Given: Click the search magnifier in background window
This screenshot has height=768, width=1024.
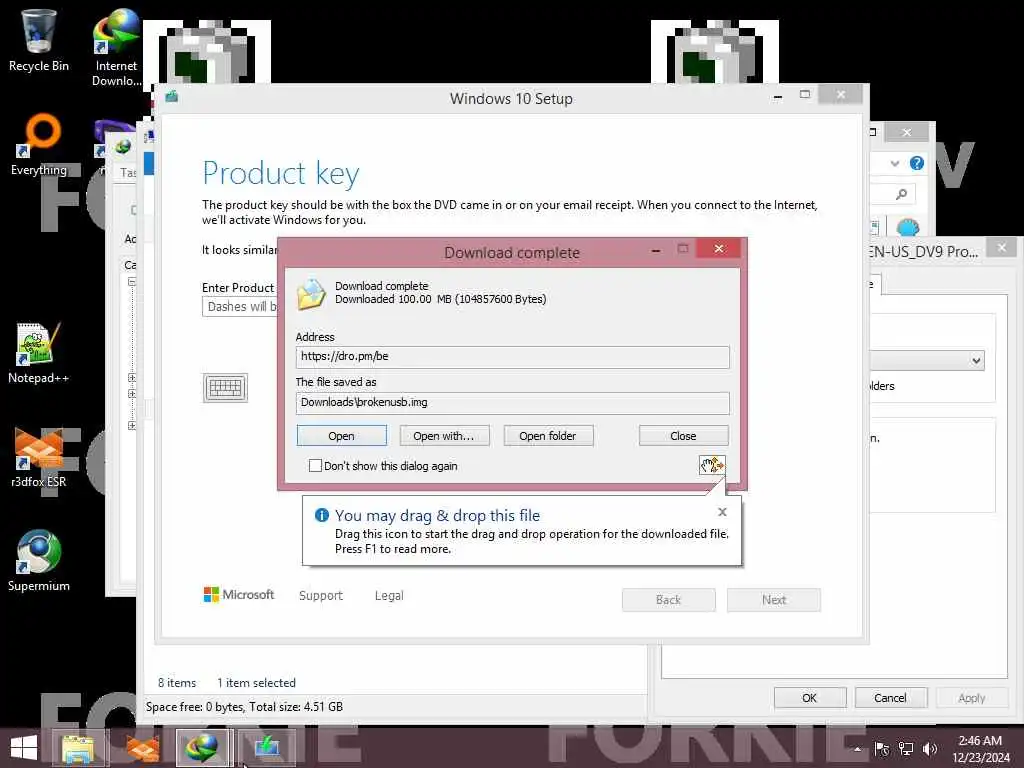Looking at the screenshot, I should coord(902,194).
